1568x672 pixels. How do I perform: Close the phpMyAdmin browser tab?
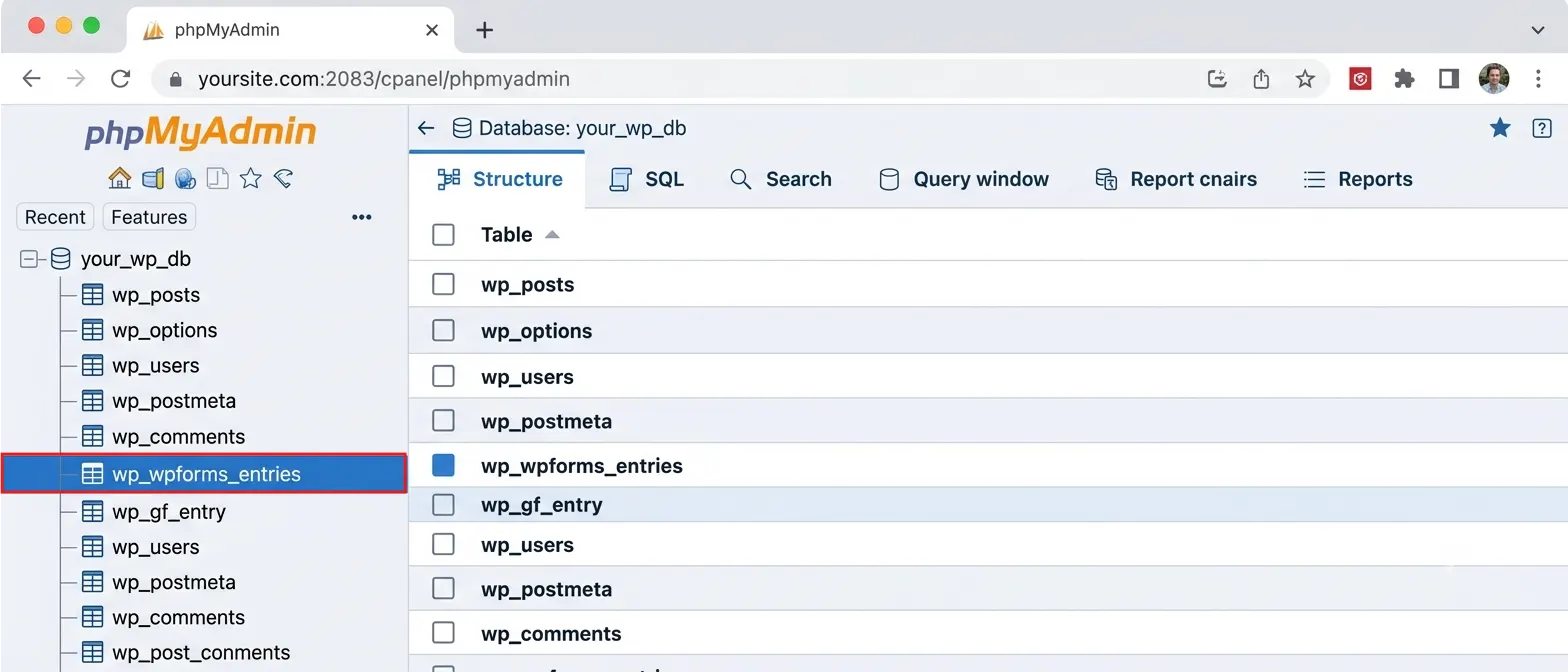pos(432,30)
